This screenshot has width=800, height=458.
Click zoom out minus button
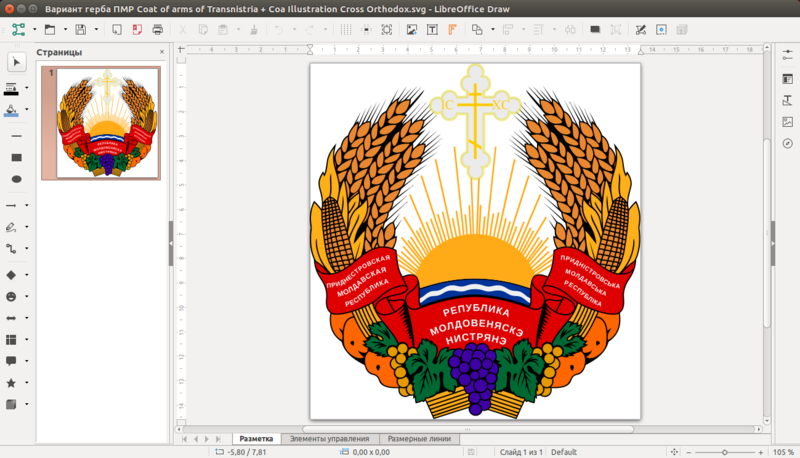pos(688,452)
